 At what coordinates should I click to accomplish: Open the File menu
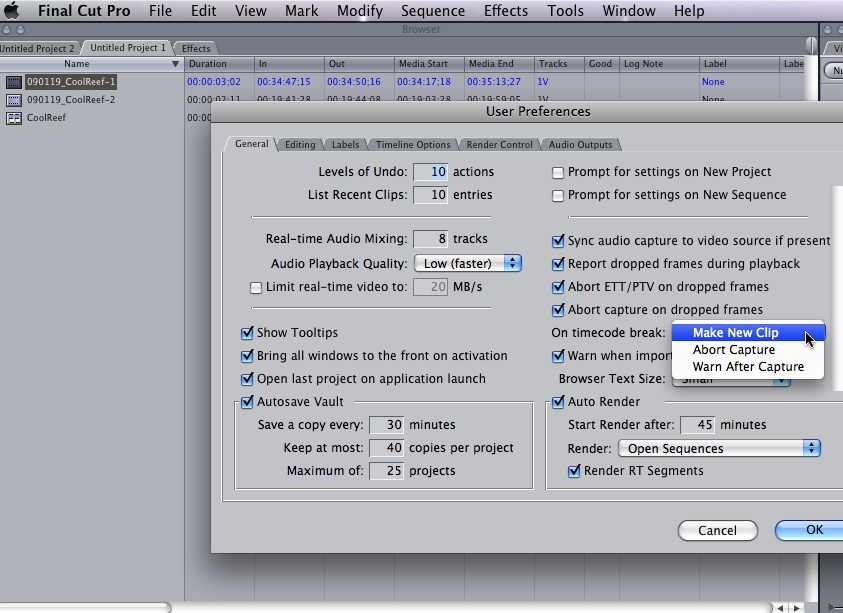coord(160,11)
